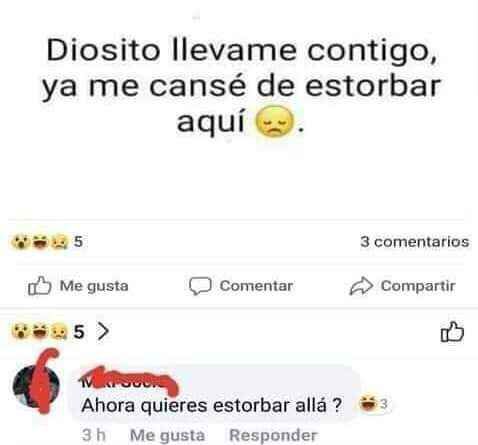Click the laughing reaction emoji next to comment

pos(367,404)
